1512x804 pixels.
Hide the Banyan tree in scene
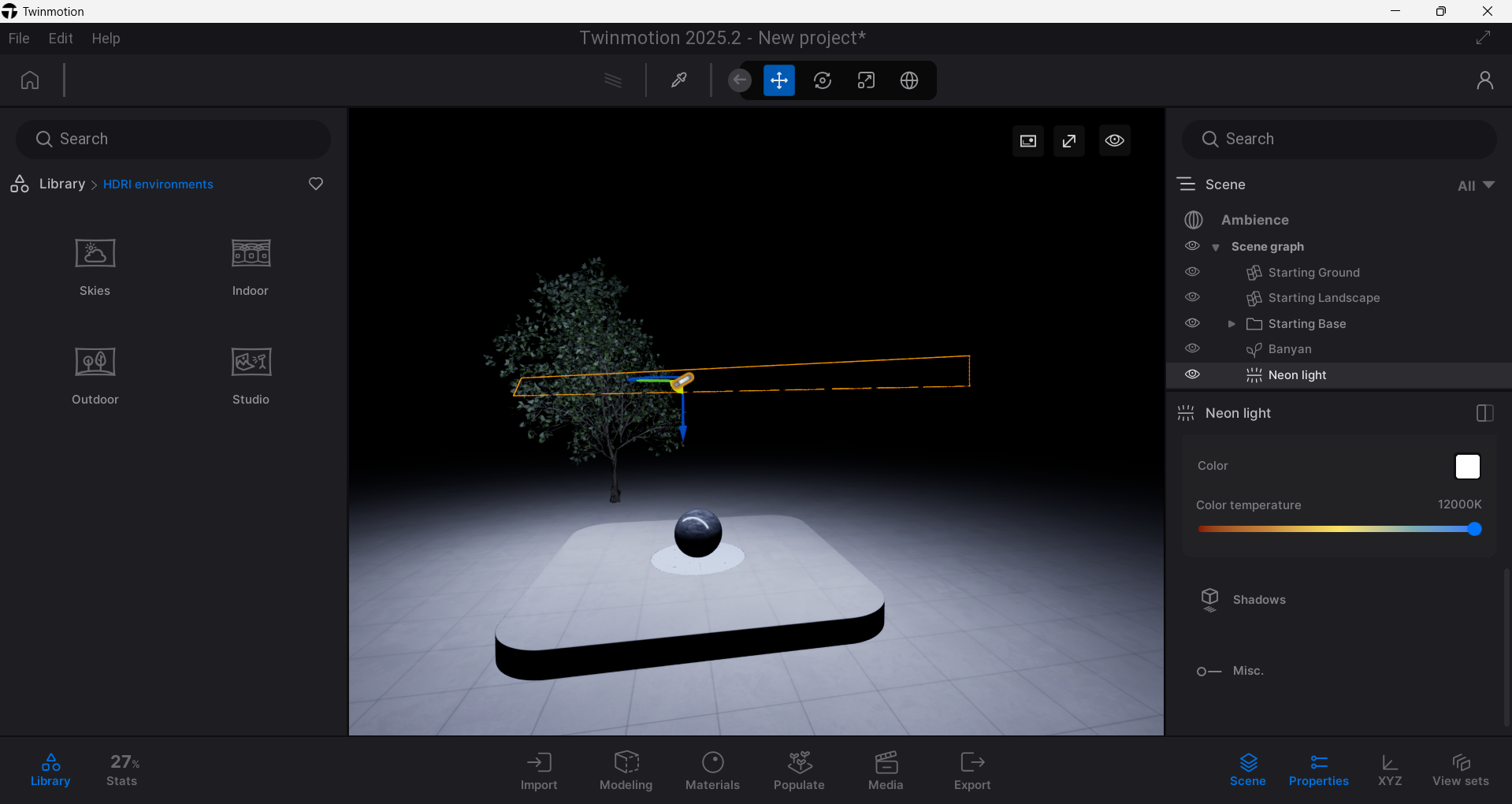[x=1192, y=348]
